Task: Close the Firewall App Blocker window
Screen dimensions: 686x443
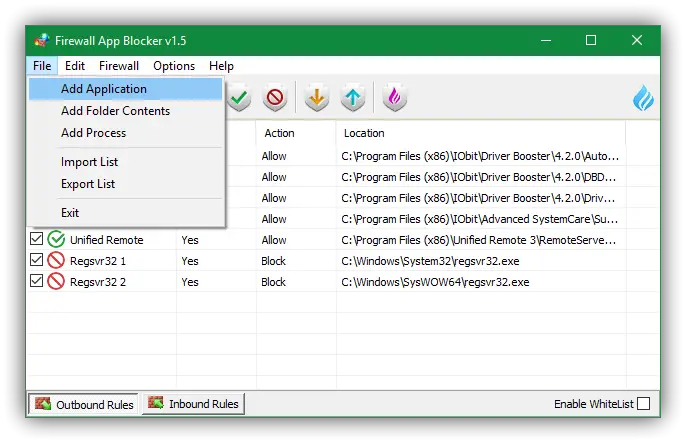Action: [637, 41]
